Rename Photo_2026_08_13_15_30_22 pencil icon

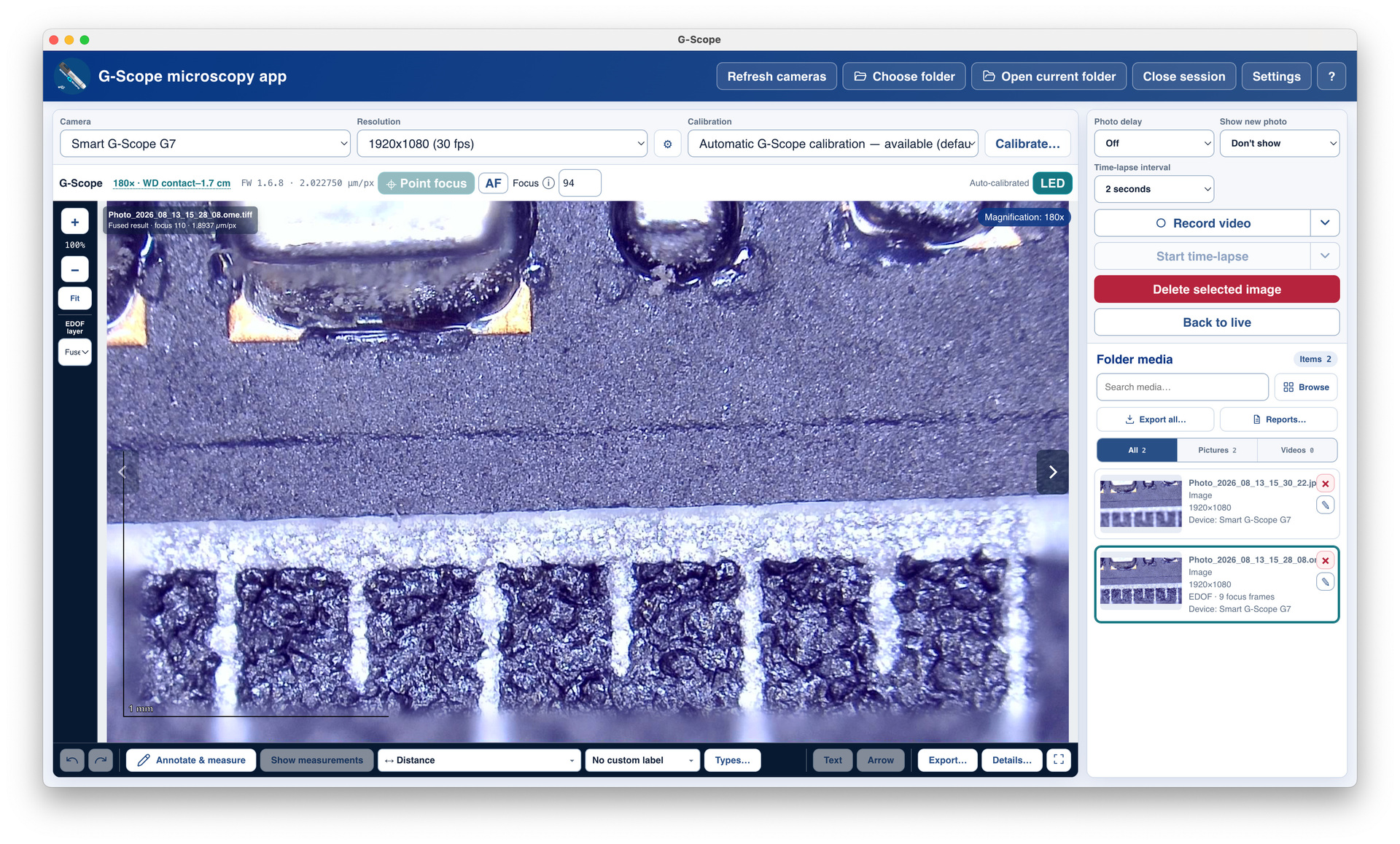pos(1326,505)
